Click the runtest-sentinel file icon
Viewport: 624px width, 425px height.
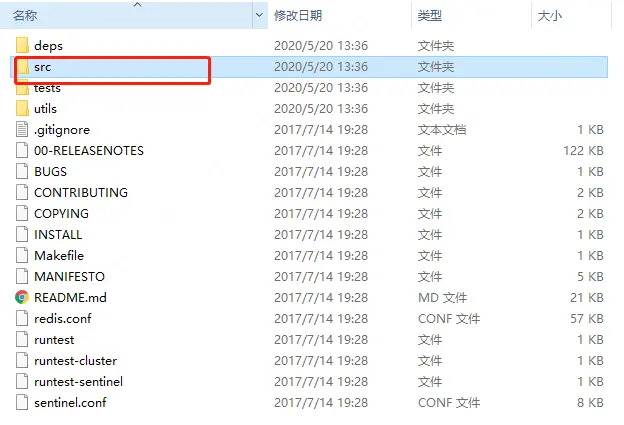[x=22, y=382]
